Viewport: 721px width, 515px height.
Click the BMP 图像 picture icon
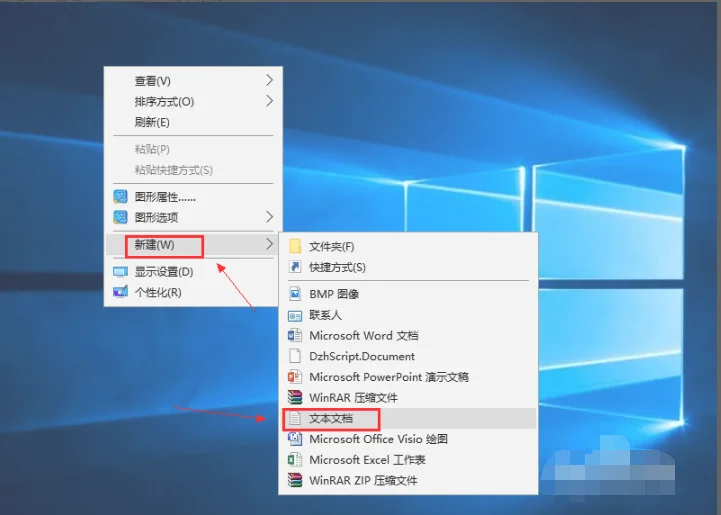pyautogui.click(x=295, y=294)
